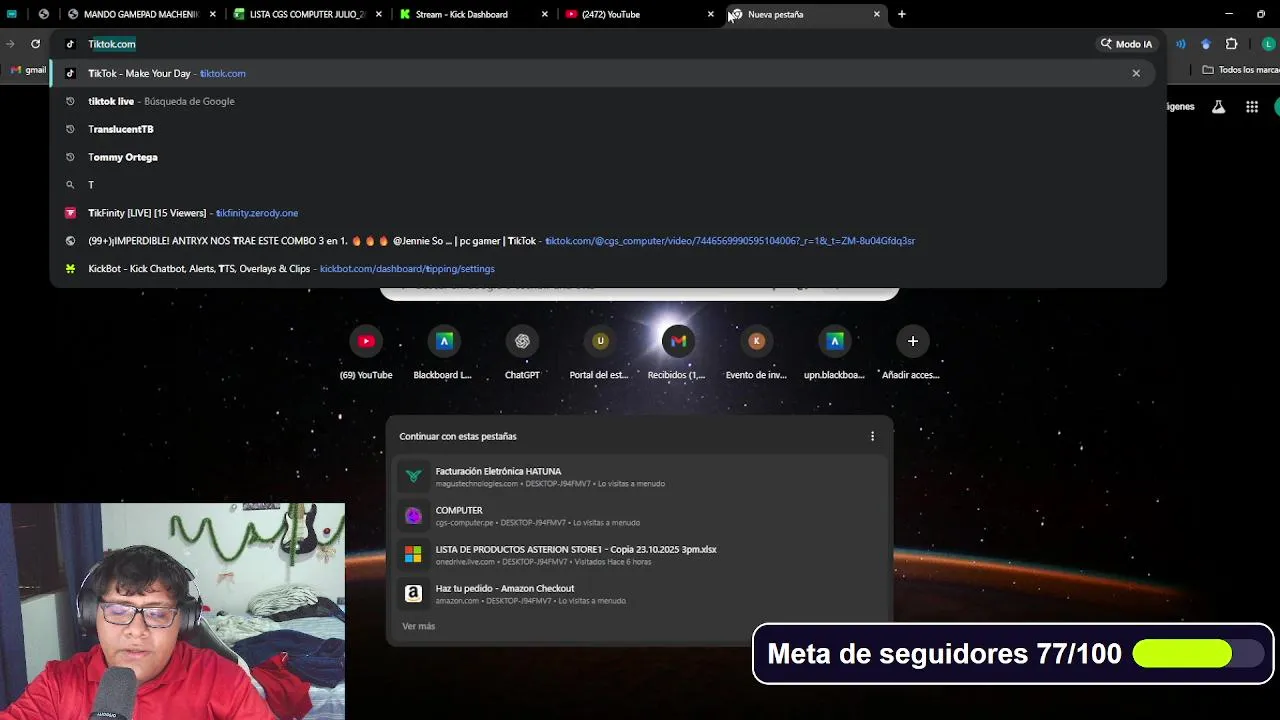This screenshot has width=1280, height=720.
Task: Click the HATUNA site icon in tab list
Action: coord(413,476)
